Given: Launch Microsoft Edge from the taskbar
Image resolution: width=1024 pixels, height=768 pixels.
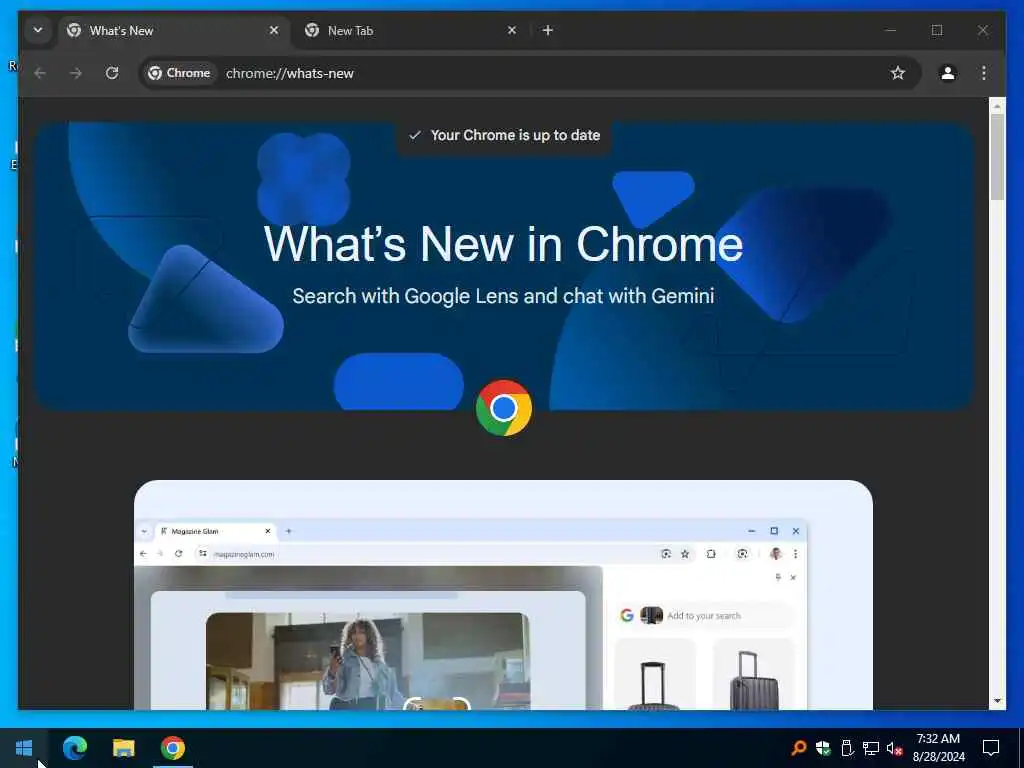Looking at the screenshot, I should click(74, 748).
